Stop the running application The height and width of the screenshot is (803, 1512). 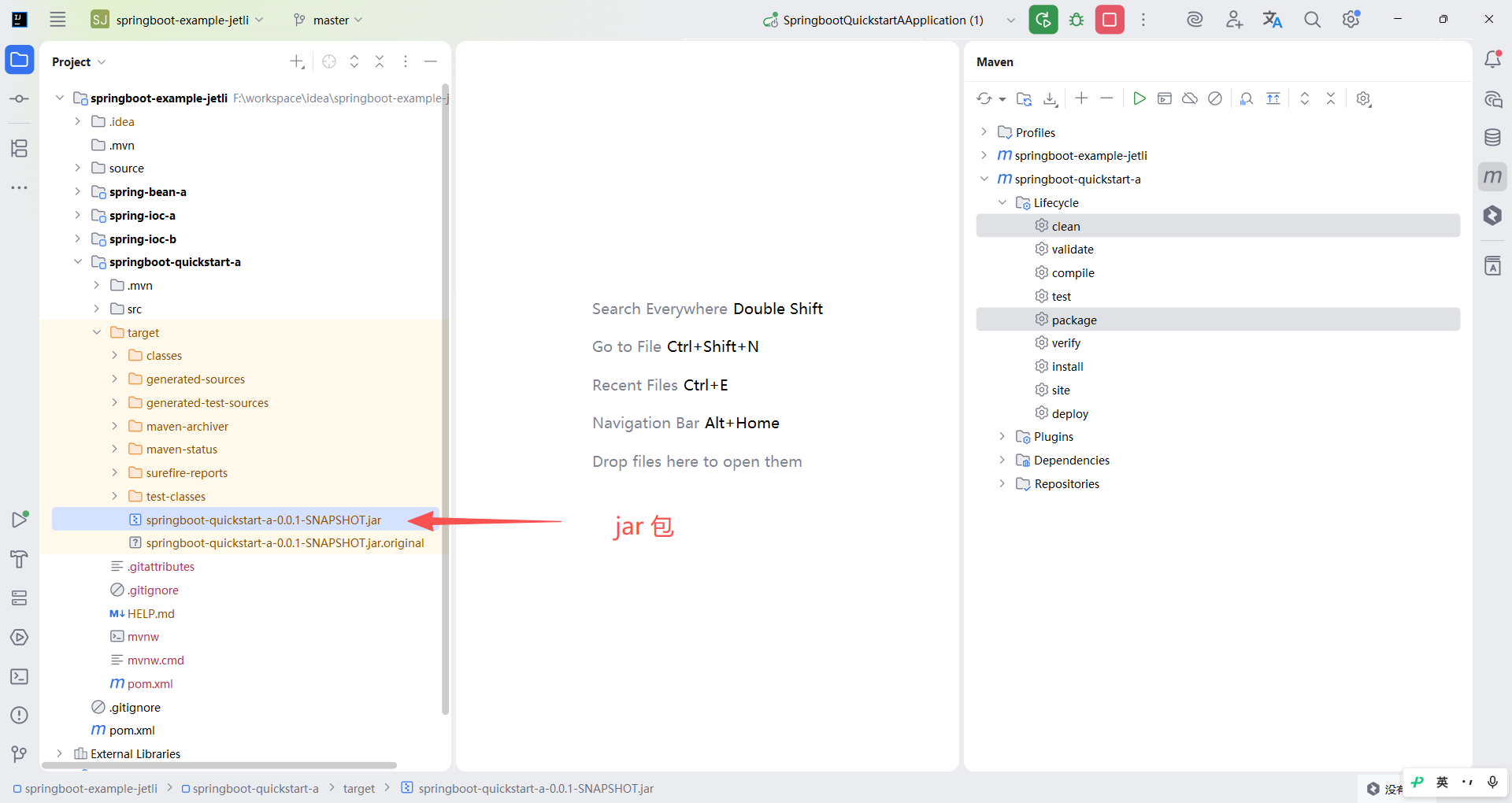click(x=1110, y=20)
